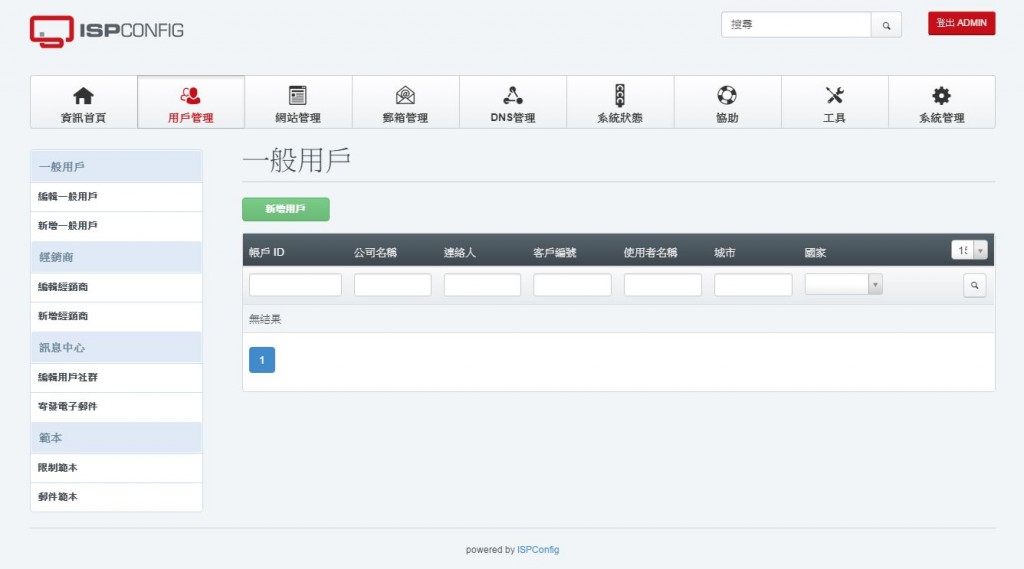1024x569 pixels.
Task: Focus the 城市 filter field
Action: 753,285
